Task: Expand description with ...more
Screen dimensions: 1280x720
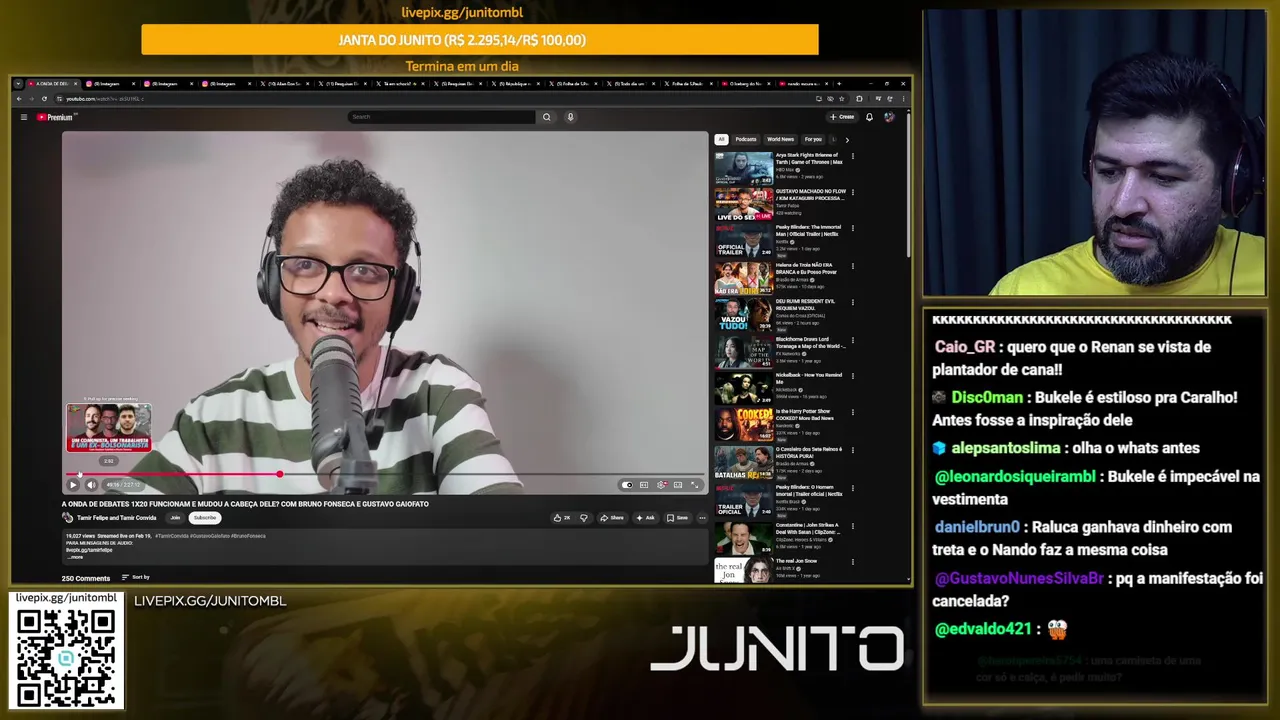Action: 77,557
